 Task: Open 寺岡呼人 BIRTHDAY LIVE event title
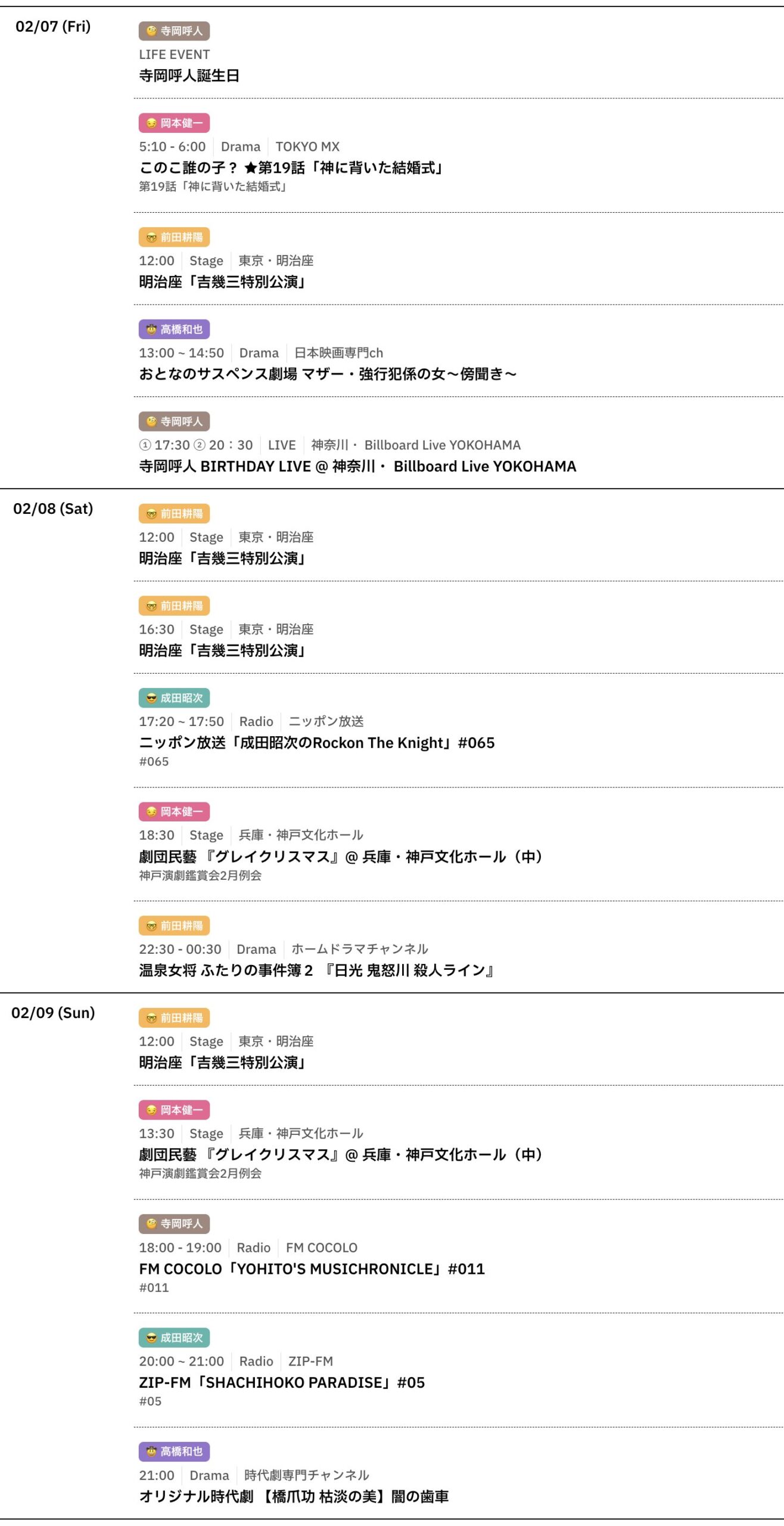(357, 467)
